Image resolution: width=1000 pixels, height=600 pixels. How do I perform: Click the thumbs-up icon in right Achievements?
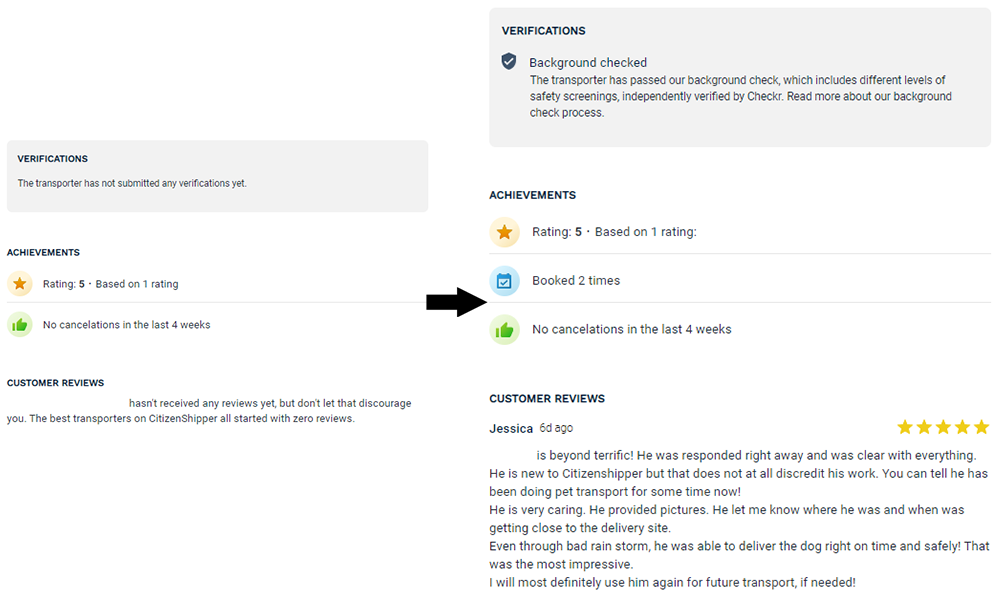(x=504, y=330)
